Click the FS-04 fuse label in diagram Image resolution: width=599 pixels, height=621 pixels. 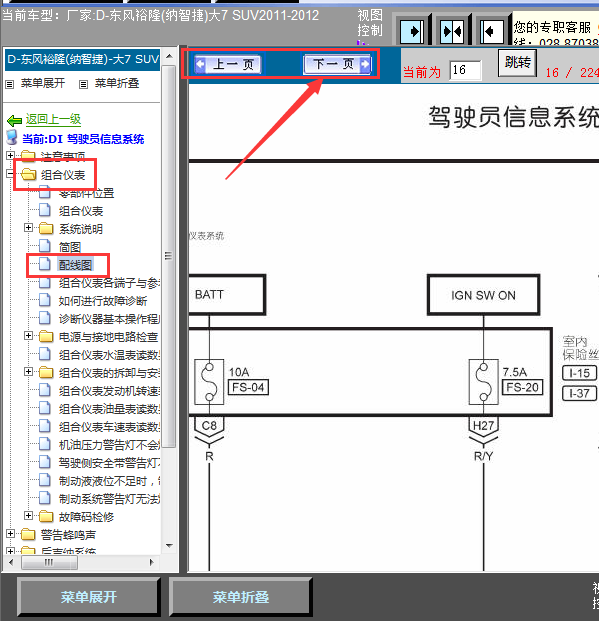click(x=248, y=387)
